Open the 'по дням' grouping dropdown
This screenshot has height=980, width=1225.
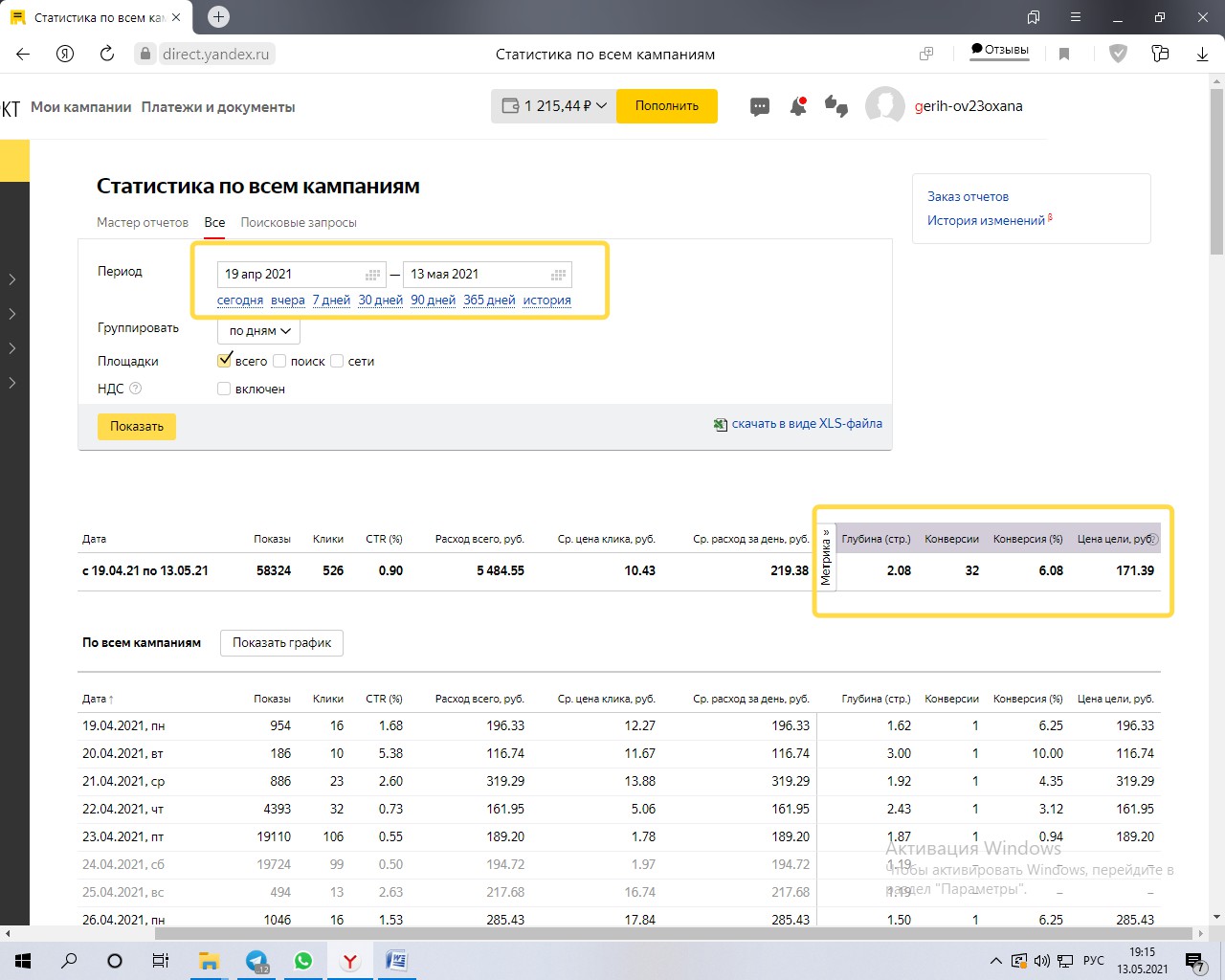point(259,331)
